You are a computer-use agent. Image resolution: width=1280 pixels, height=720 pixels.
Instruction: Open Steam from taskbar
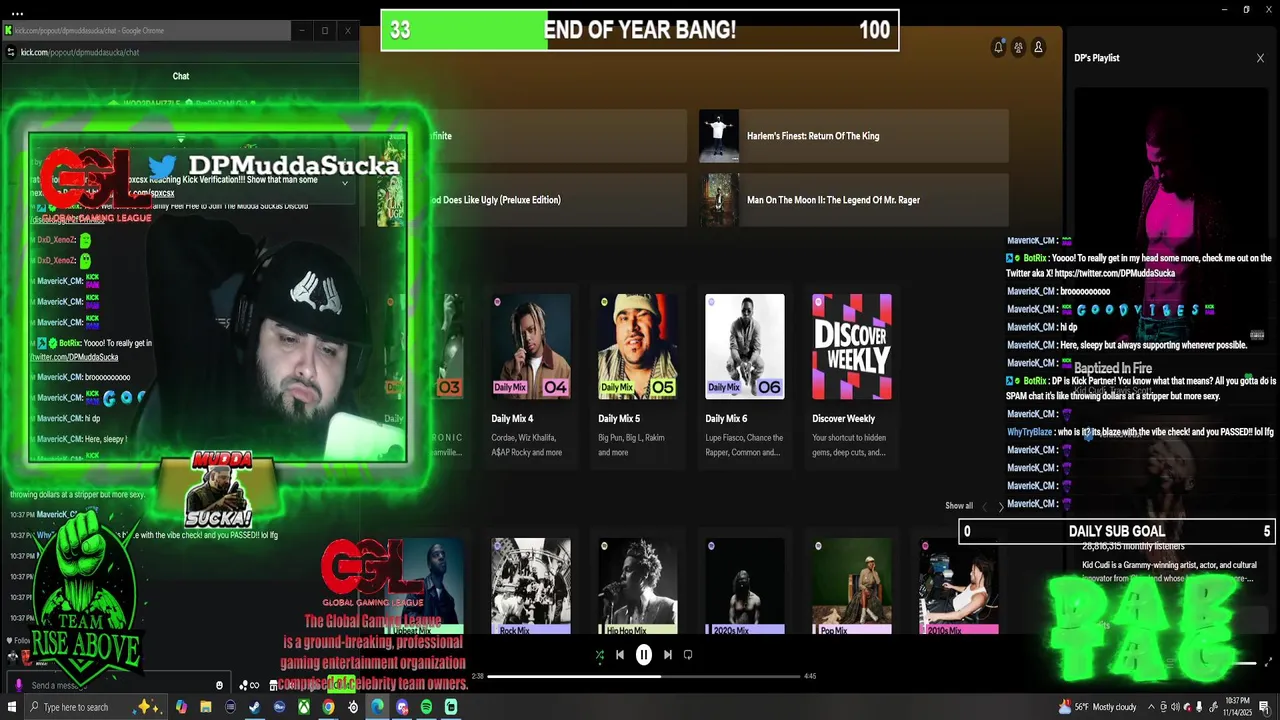point(254,707)
